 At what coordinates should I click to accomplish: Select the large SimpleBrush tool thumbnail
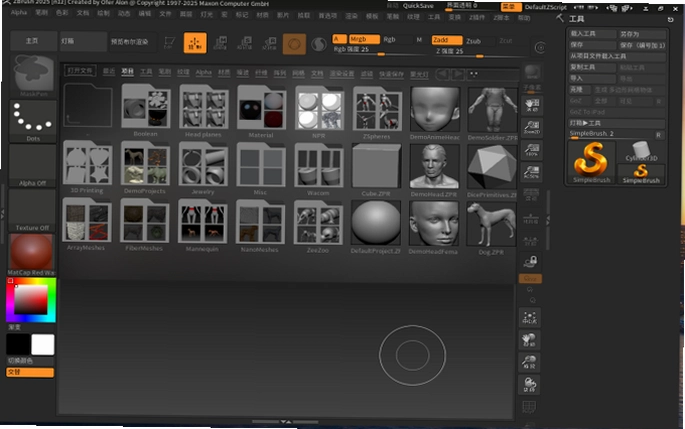pyautogui.click(x=592, y=162)
